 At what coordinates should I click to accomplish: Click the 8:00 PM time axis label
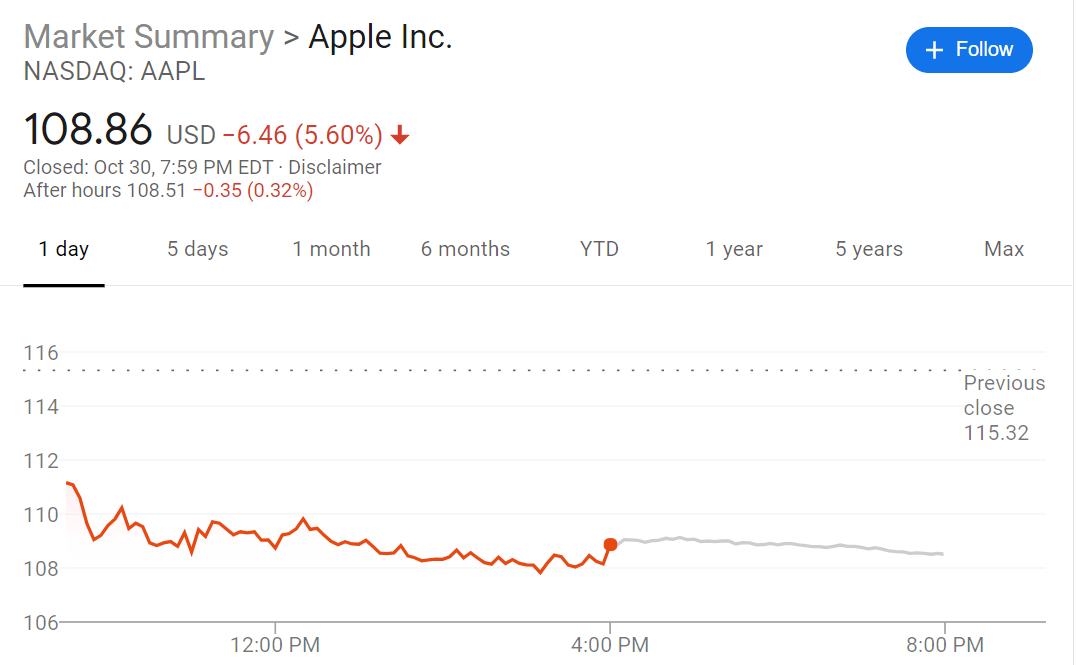point(945,645)
